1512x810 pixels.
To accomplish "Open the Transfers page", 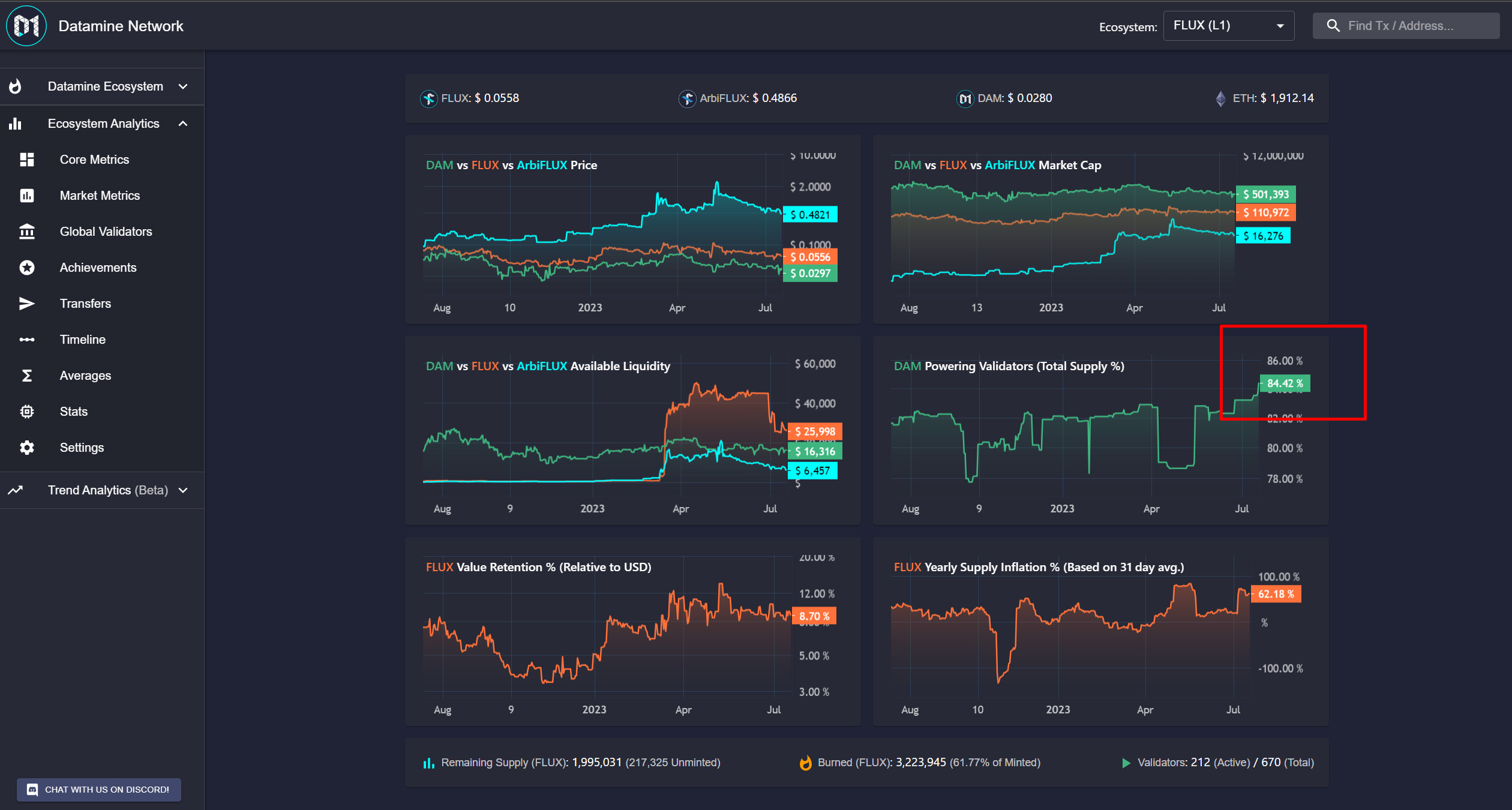I will pos(102,304).
